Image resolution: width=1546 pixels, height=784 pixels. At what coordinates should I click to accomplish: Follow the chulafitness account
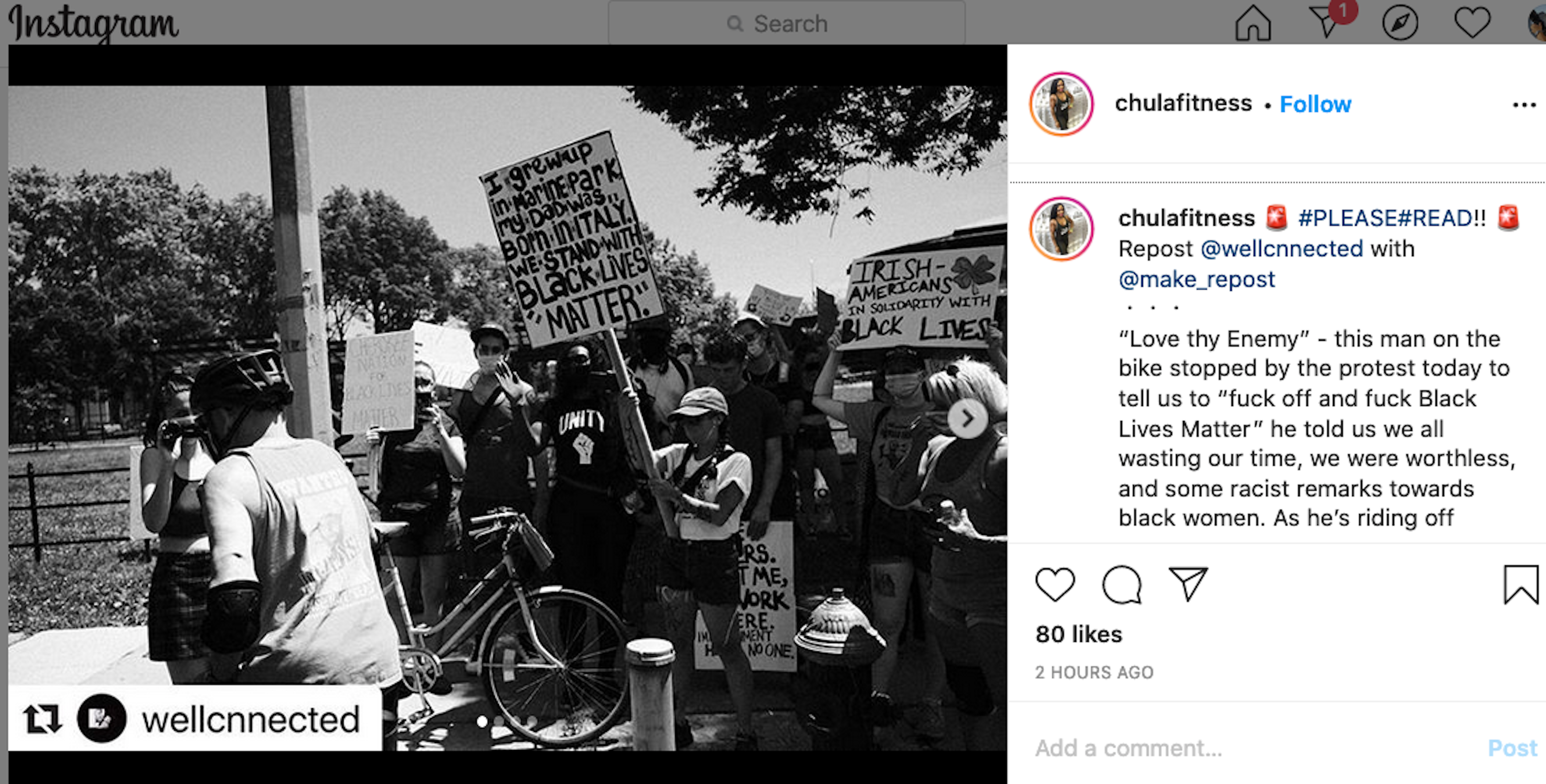coord(1315,105)
